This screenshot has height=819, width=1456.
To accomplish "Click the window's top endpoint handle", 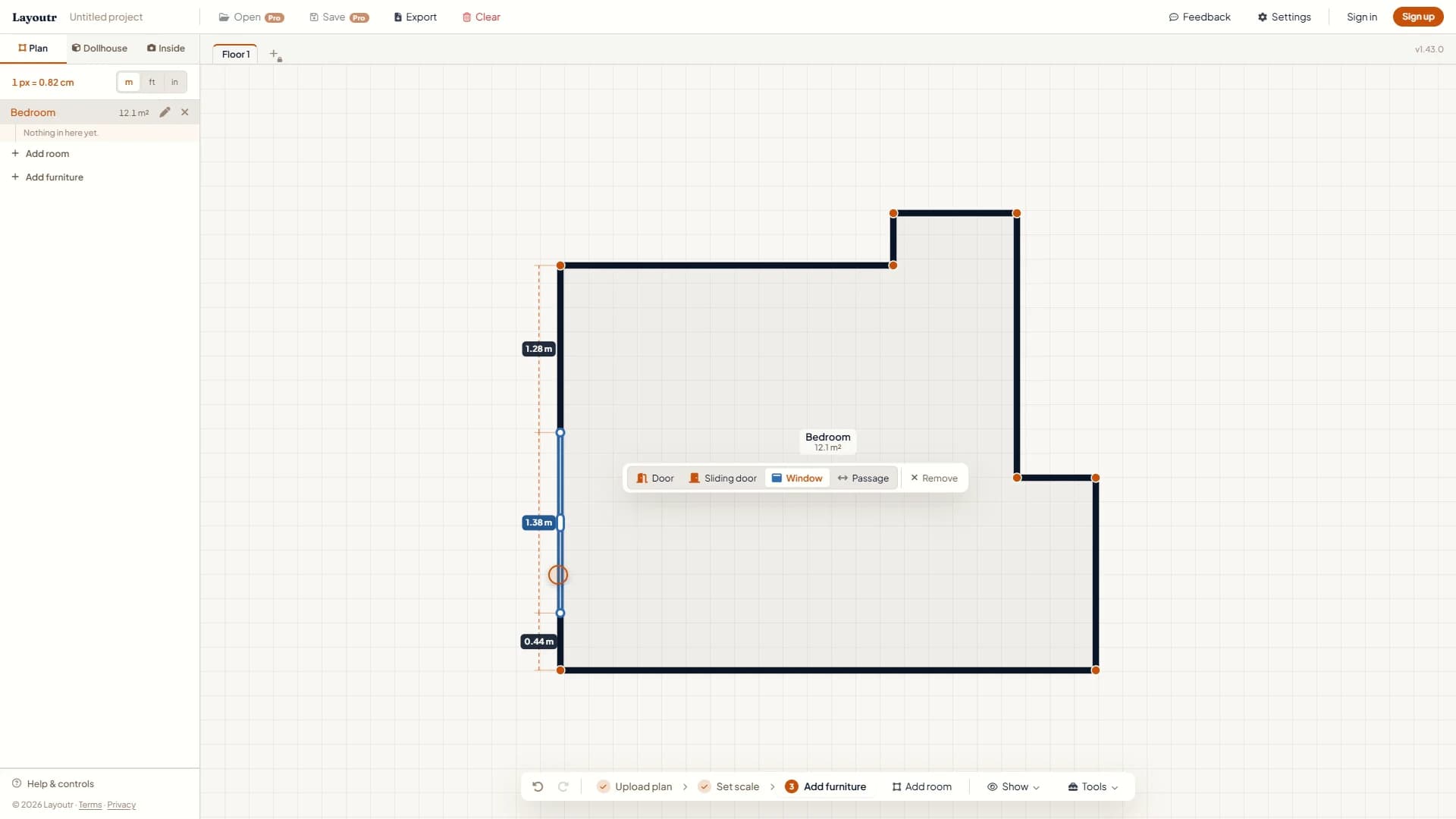I will [560, 432].
